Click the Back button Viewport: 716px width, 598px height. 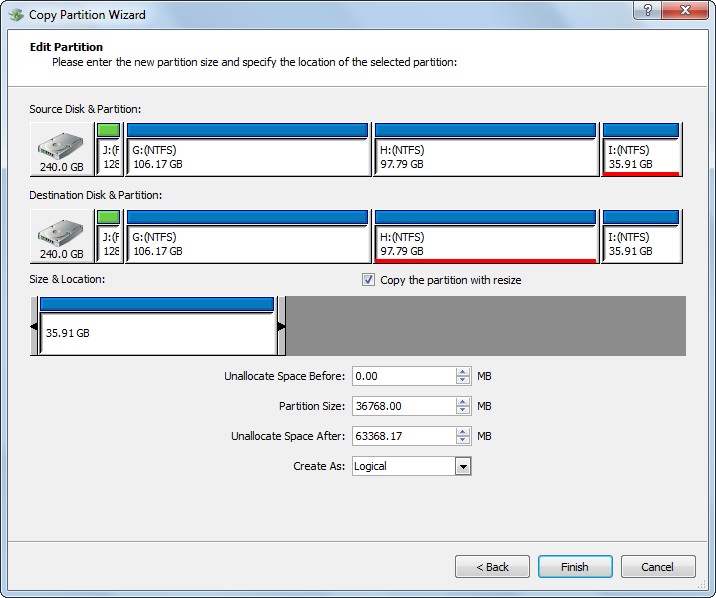(492, 567)
